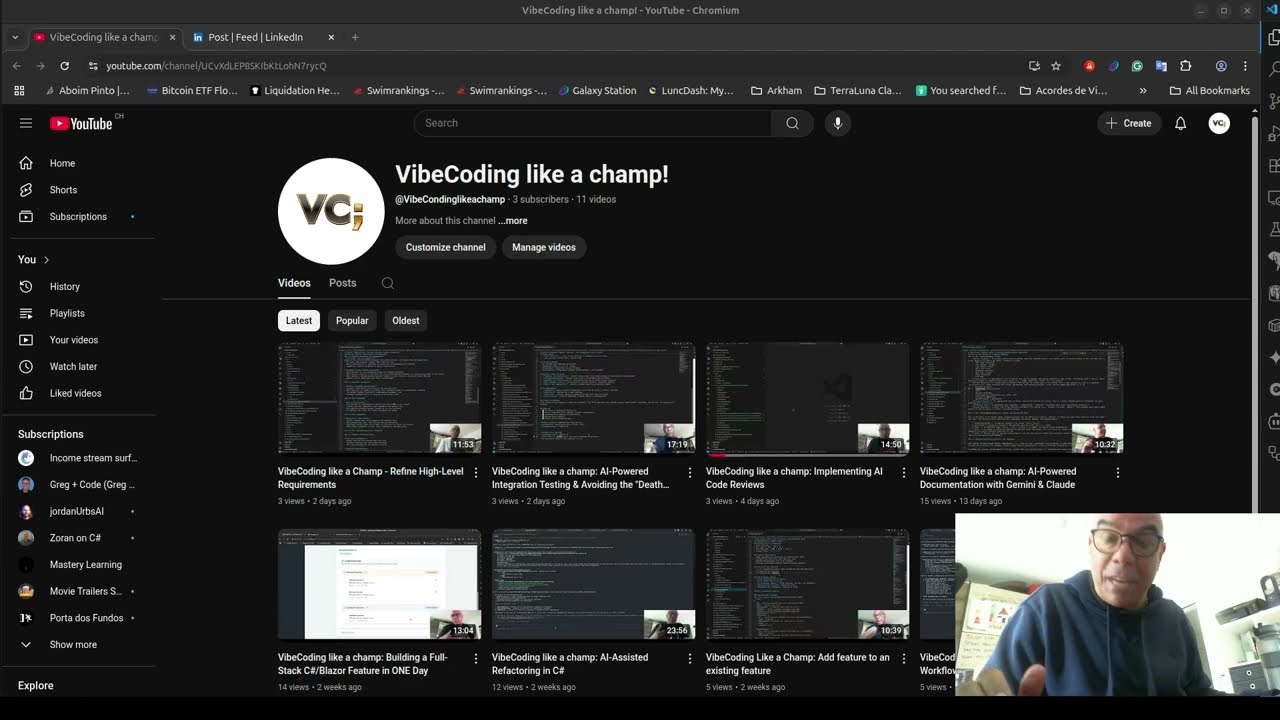This screenshot has height=720, width=1280.
Task: Click the search magnifier button
Action: pos(792,123)
